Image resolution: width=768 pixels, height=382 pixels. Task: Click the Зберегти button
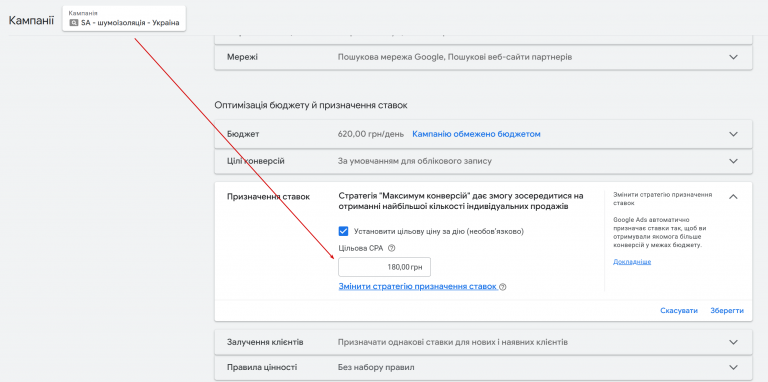pos(727,310)
